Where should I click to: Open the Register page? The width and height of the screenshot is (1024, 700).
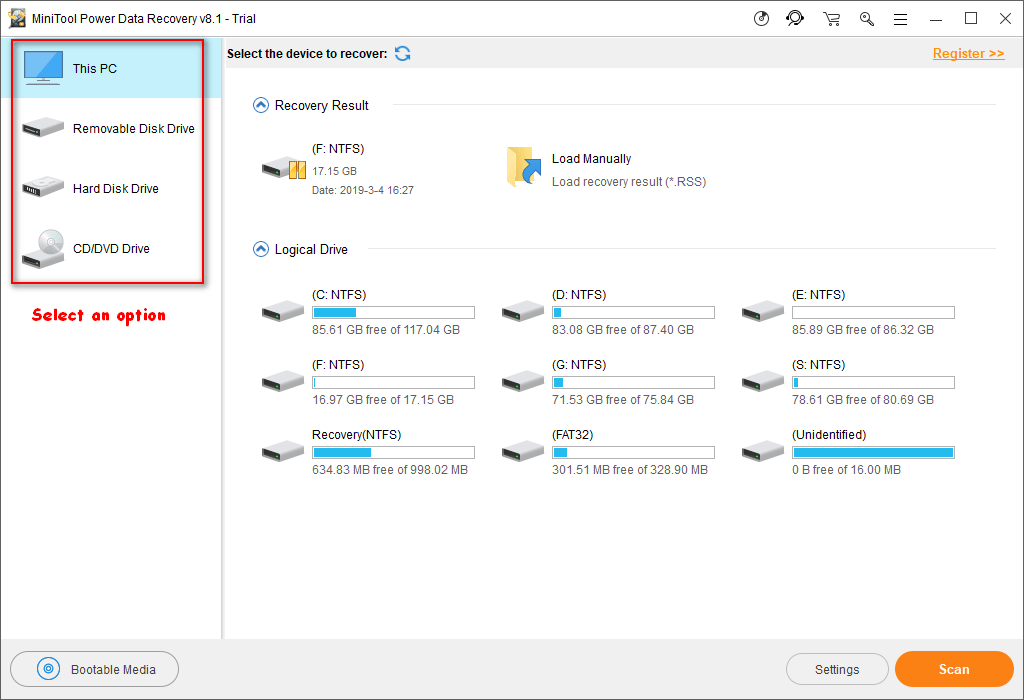(967, 53)
